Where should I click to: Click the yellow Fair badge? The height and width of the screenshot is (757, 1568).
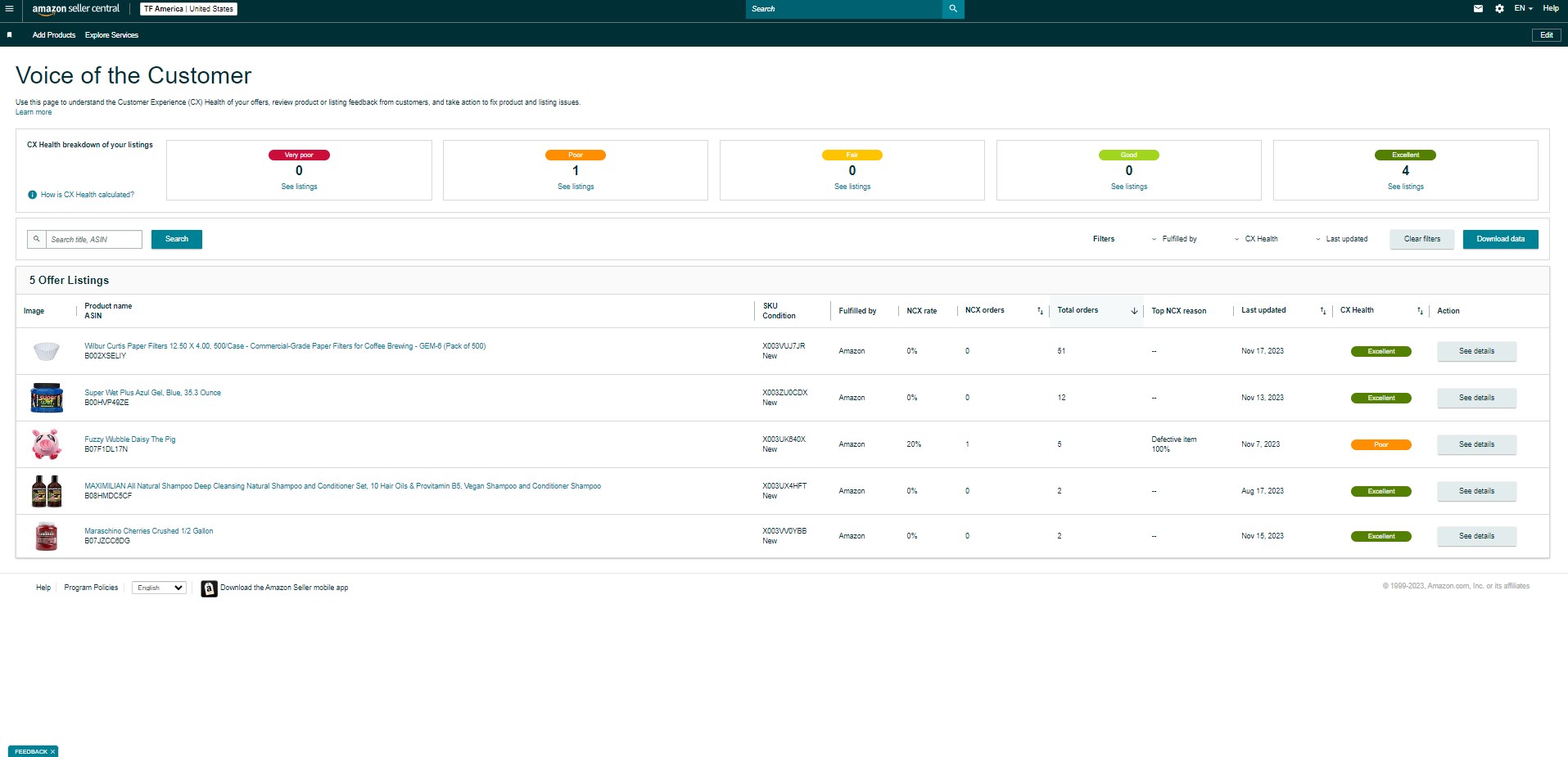click(x=852, y=155)
